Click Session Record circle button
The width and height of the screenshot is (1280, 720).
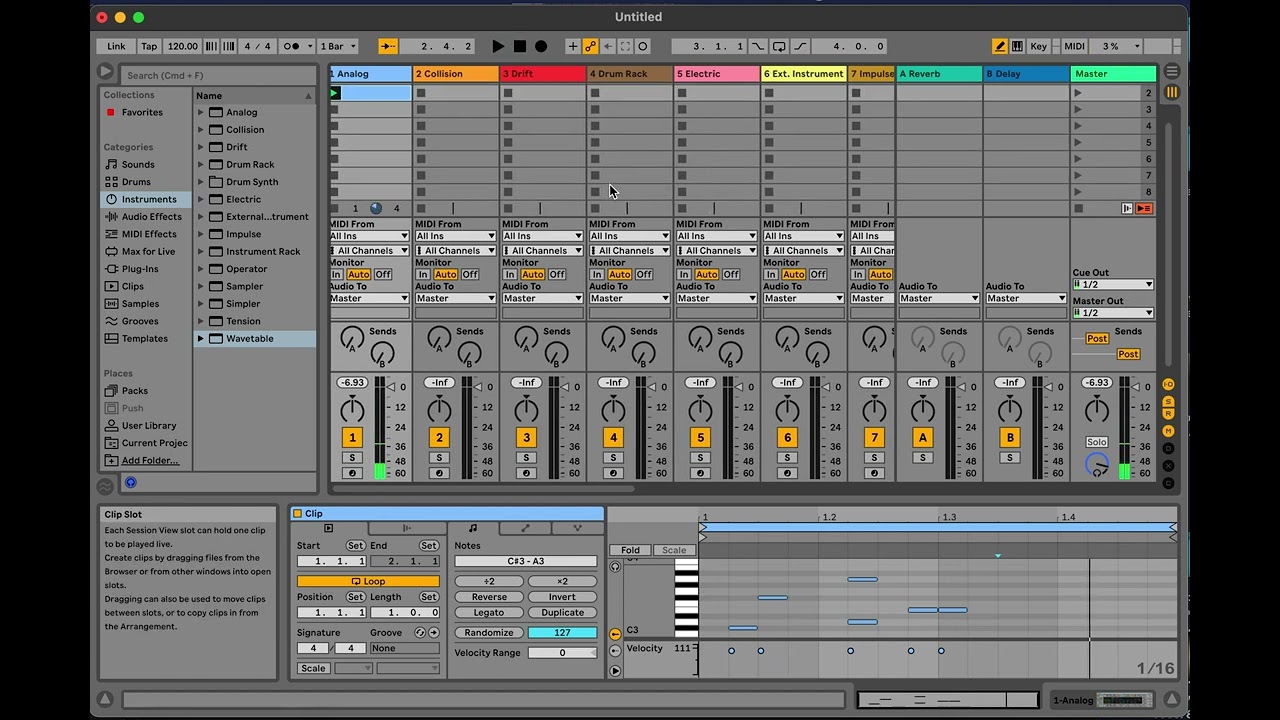tap(643, 46)
